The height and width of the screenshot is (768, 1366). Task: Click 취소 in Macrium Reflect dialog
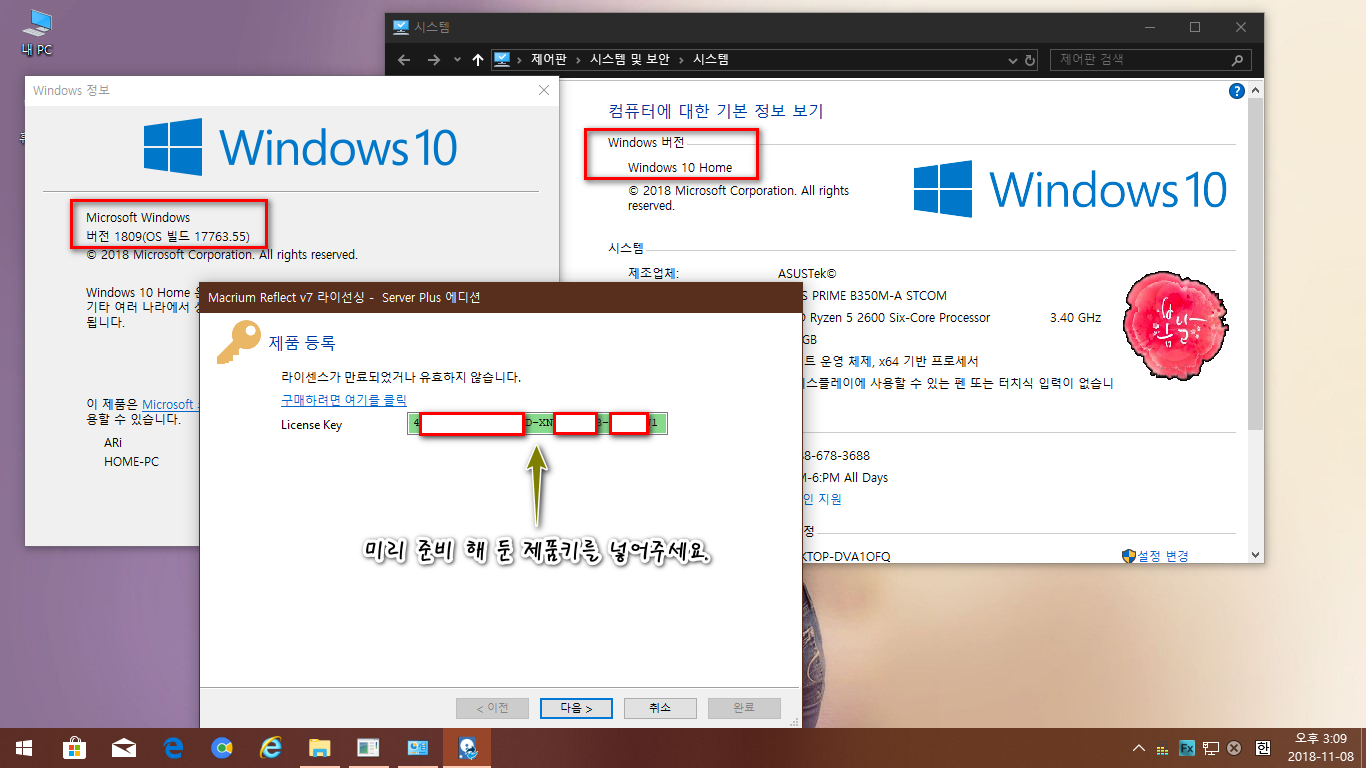click(660, 708)
